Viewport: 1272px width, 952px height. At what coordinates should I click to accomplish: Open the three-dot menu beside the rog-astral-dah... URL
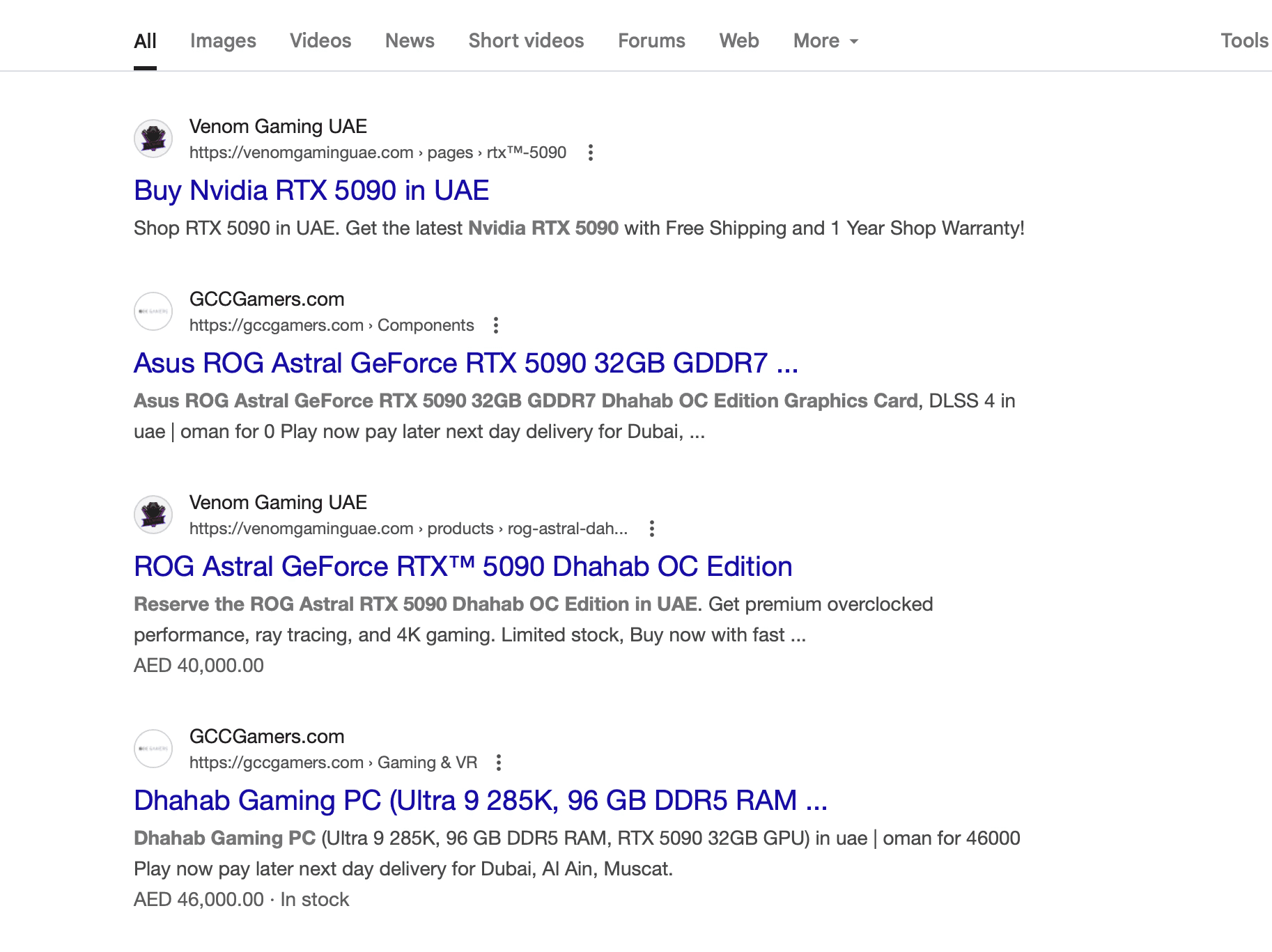pos(652,529)
